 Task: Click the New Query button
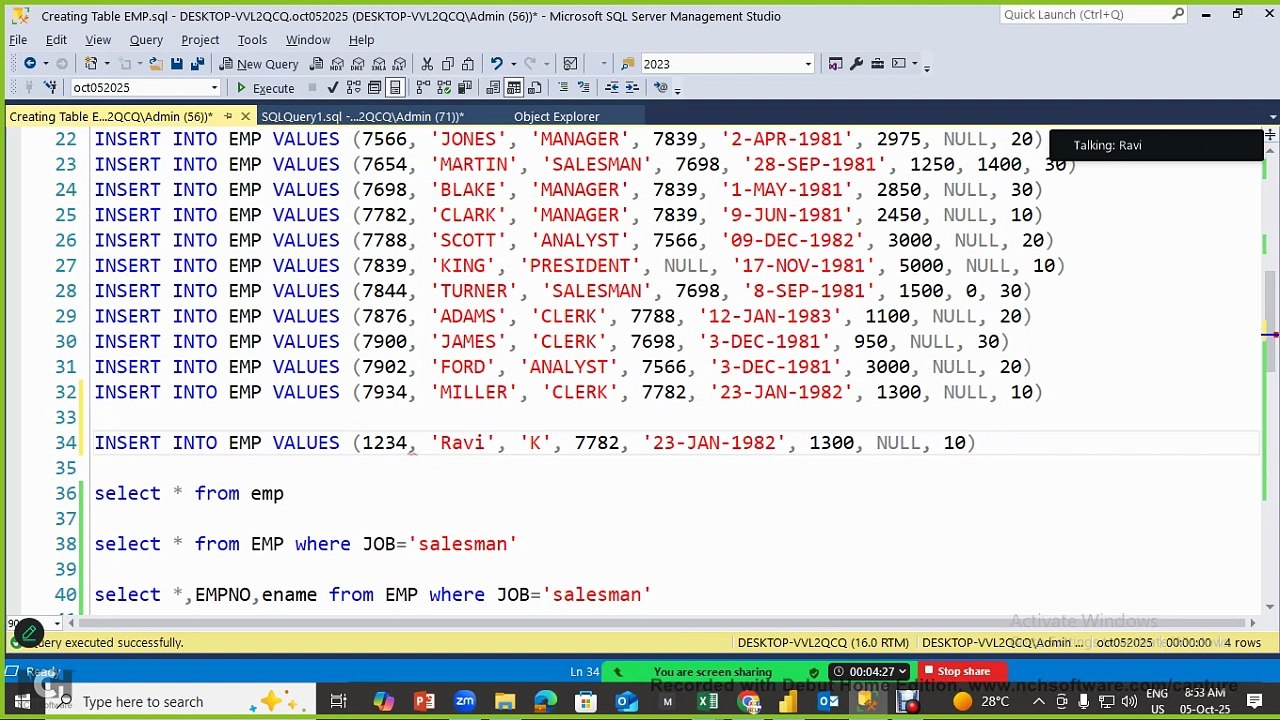(x=258, y=64)
